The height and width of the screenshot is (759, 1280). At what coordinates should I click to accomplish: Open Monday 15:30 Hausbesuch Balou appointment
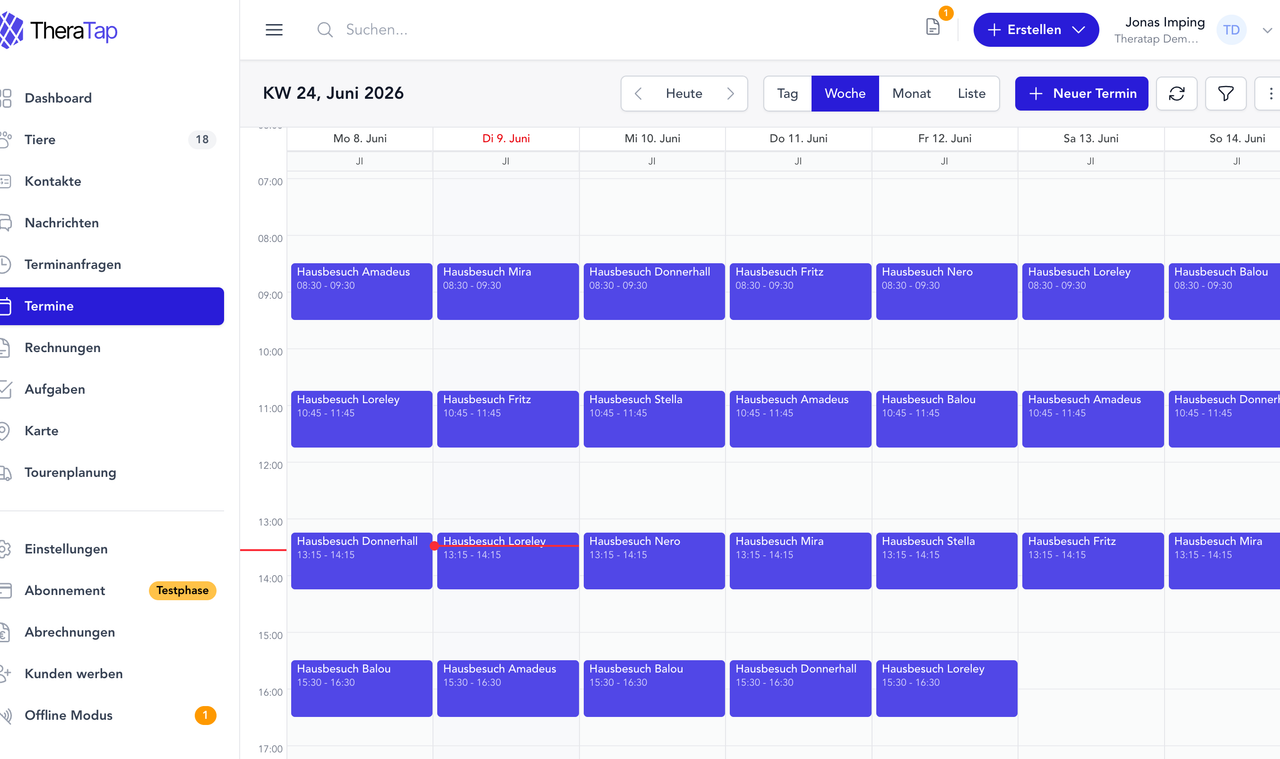[361, 689]
